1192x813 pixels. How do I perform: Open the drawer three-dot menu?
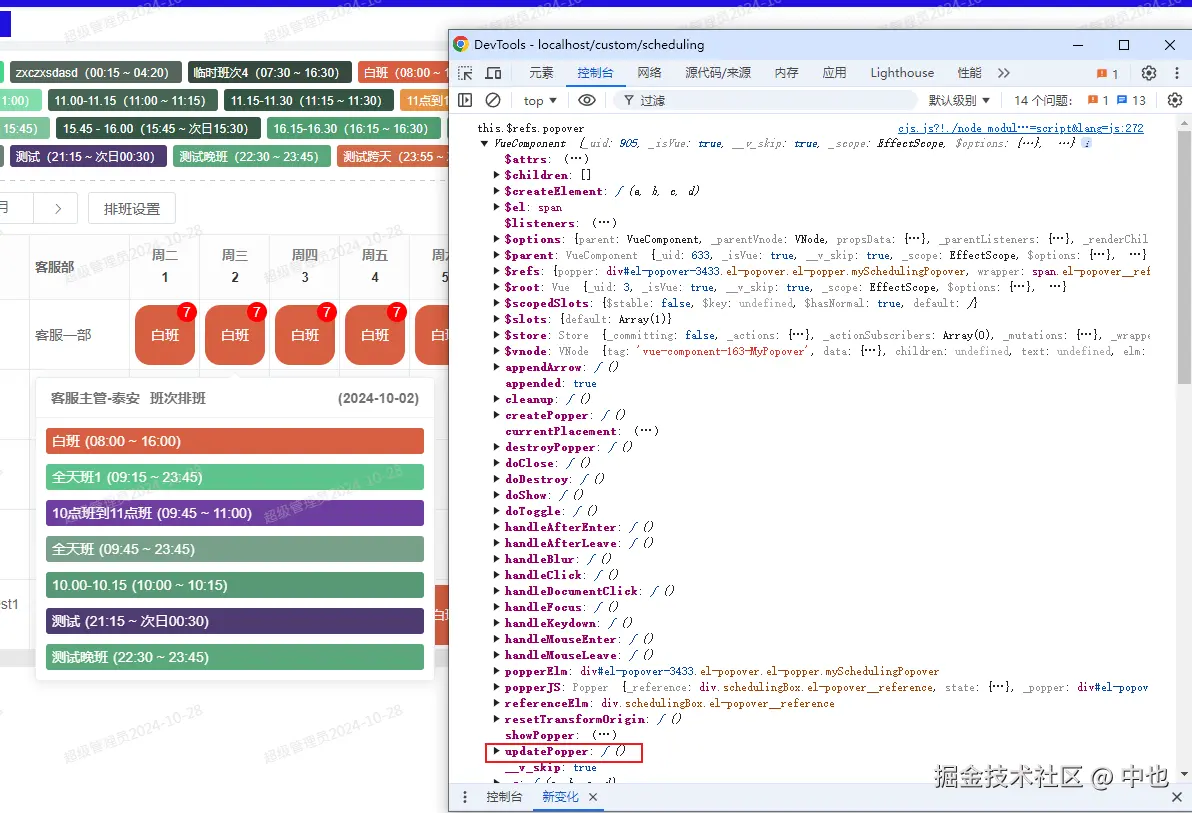[464, 797]
